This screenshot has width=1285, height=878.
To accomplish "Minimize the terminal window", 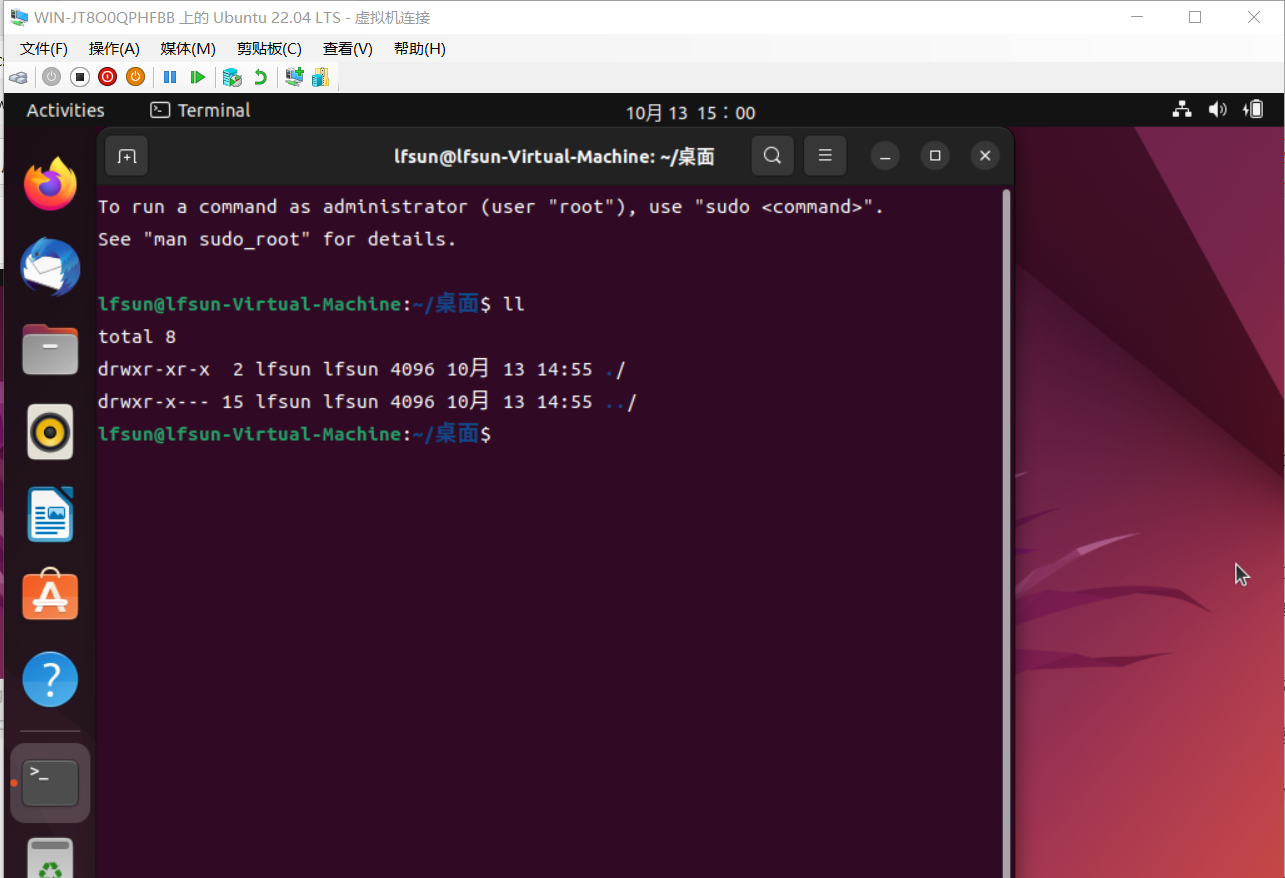I will (884, 155).
